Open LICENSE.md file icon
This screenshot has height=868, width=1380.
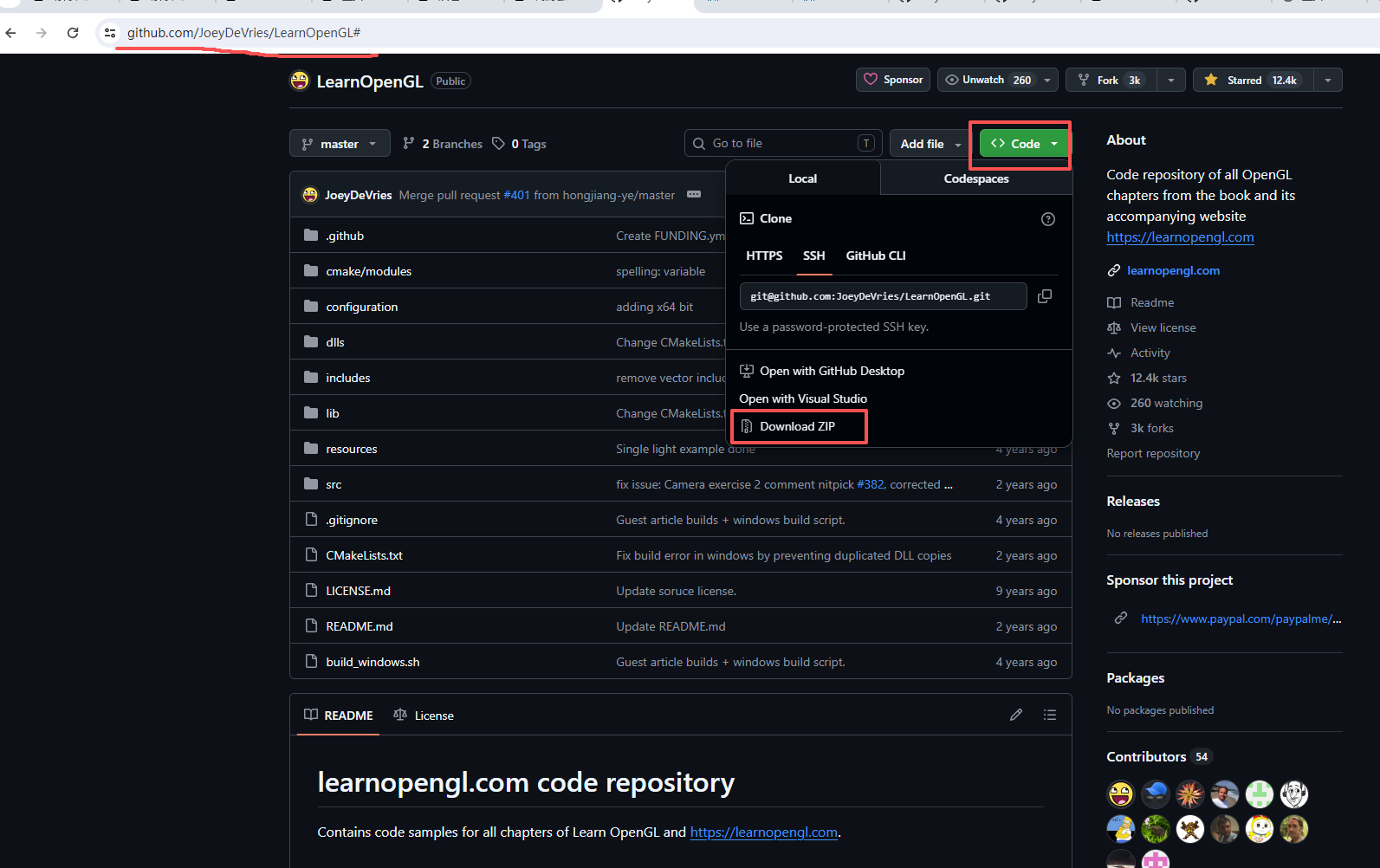tap(311, 591)
